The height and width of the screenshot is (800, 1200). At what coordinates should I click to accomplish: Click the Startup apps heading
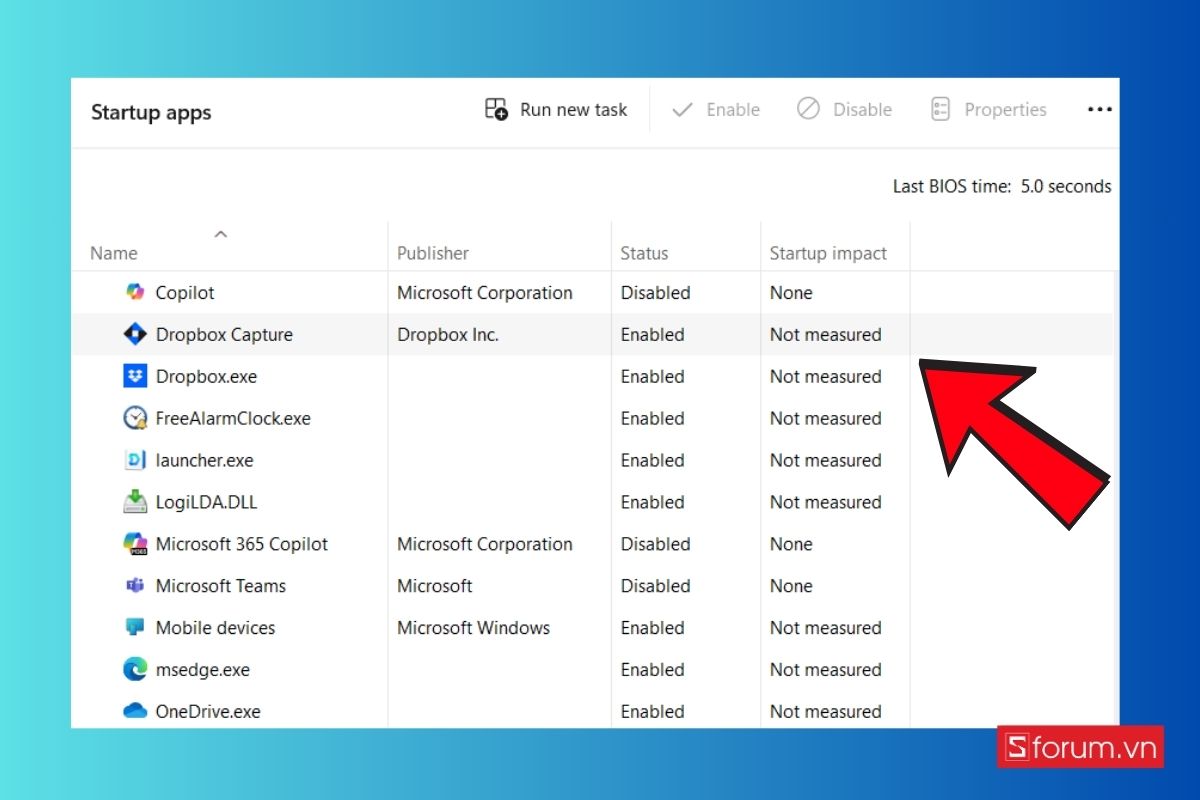(151, 113)
